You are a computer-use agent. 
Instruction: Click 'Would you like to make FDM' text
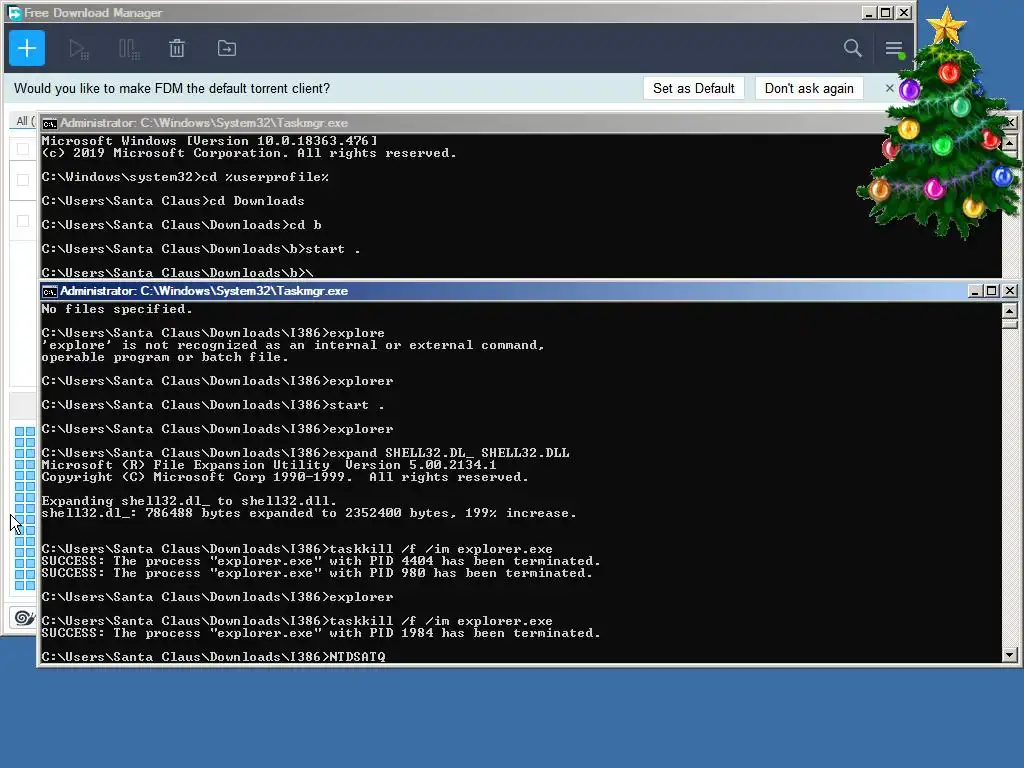click(172, 88)
